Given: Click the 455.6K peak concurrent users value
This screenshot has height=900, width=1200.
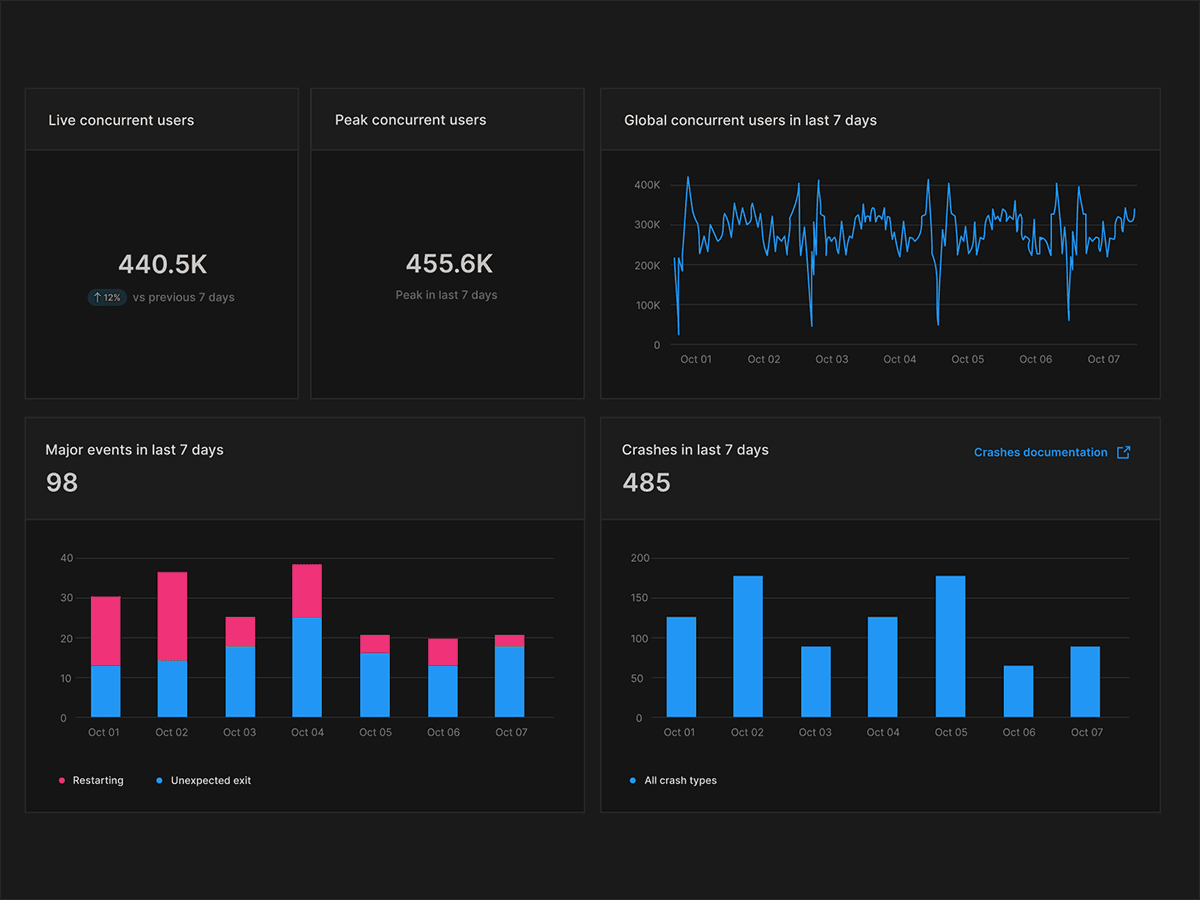Looking at the screenshot, I should coord(449,263).
